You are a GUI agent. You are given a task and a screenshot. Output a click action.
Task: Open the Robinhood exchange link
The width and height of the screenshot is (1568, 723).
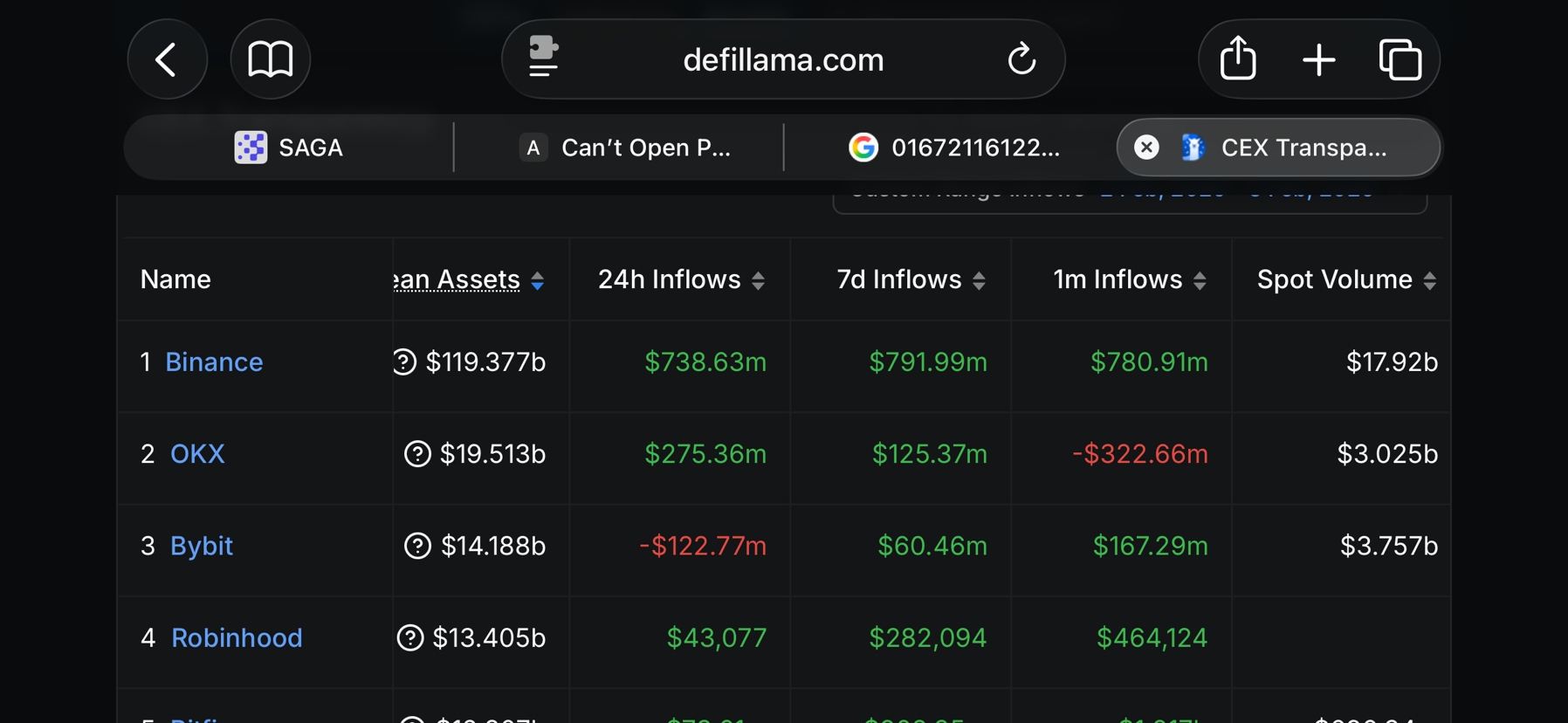click(237, 637)
